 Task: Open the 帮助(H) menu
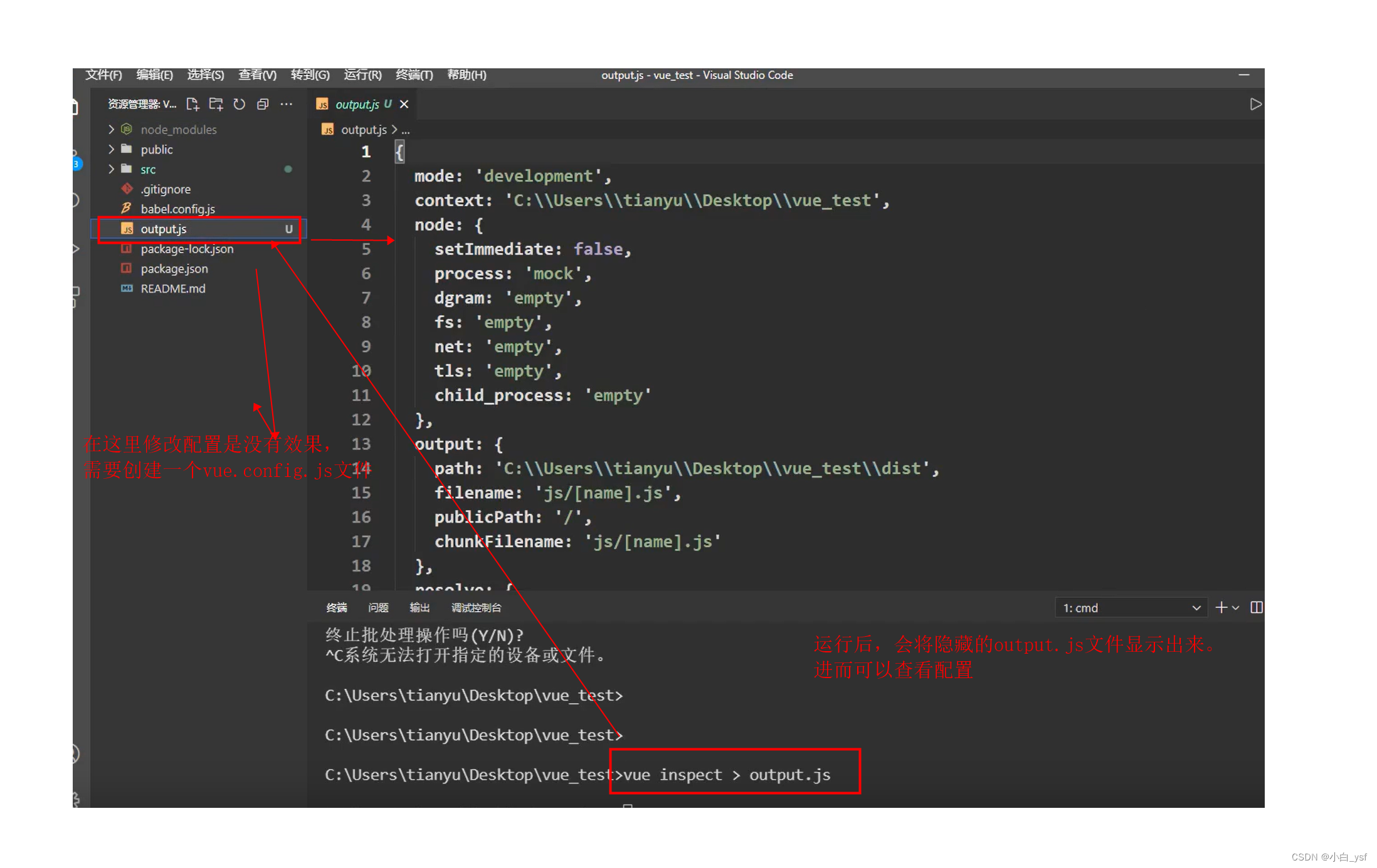coord(467,75)
